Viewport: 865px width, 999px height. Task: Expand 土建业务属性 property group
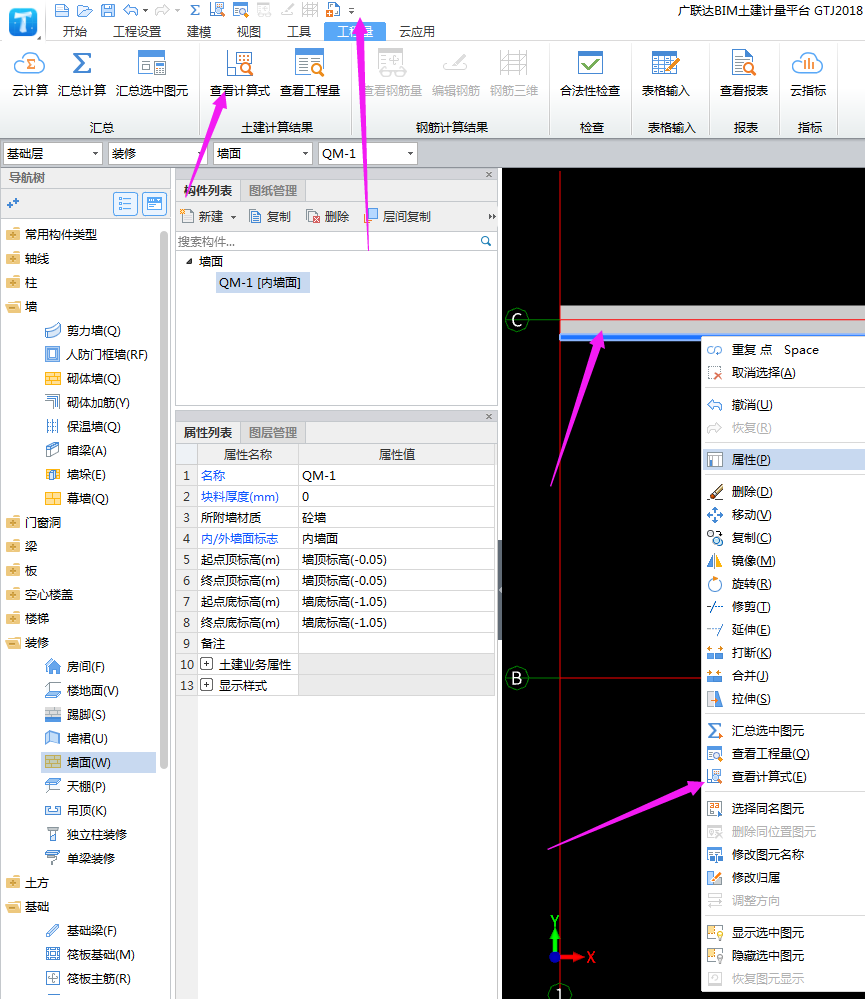pos(206,664)
